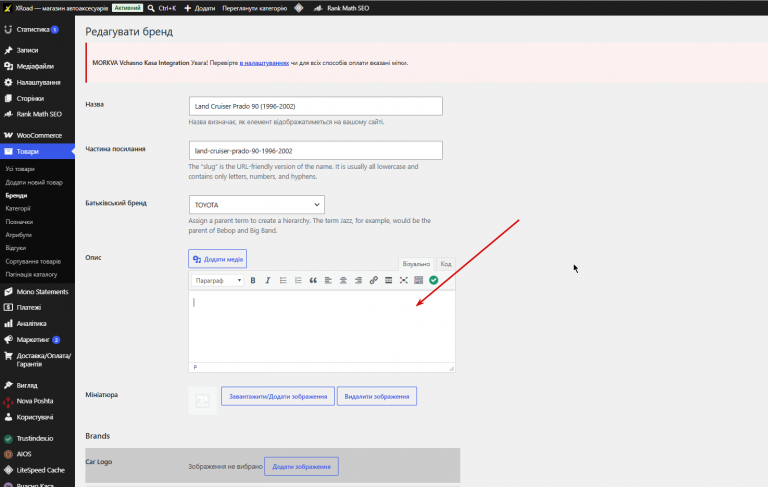768x487 pixels.
Task: Insert a bulleted list in the description editor
Action: coord(283,280)
